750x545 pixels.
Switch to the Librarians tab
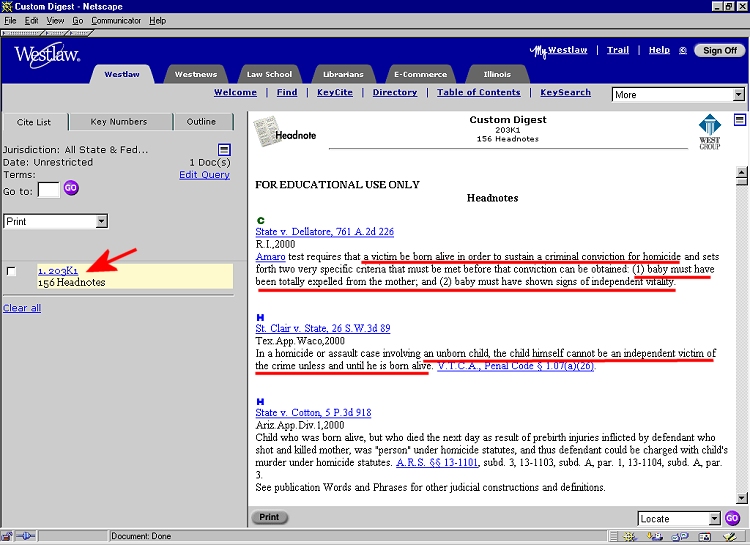coord(343,74)
